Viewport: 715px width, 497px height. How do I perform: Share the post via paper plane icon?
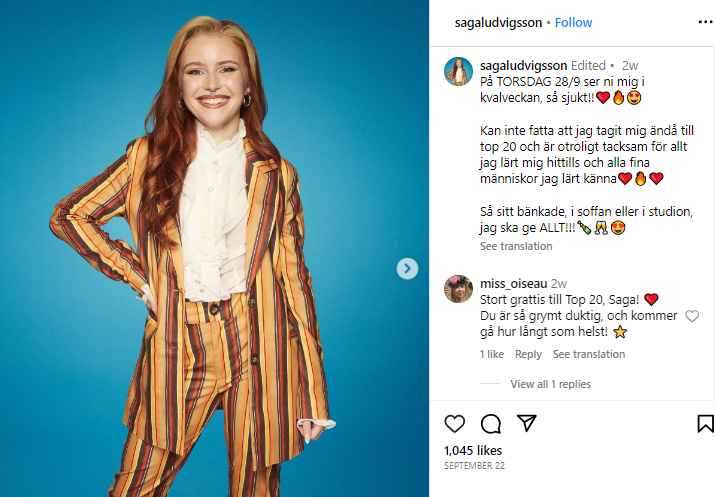[526, 423]
